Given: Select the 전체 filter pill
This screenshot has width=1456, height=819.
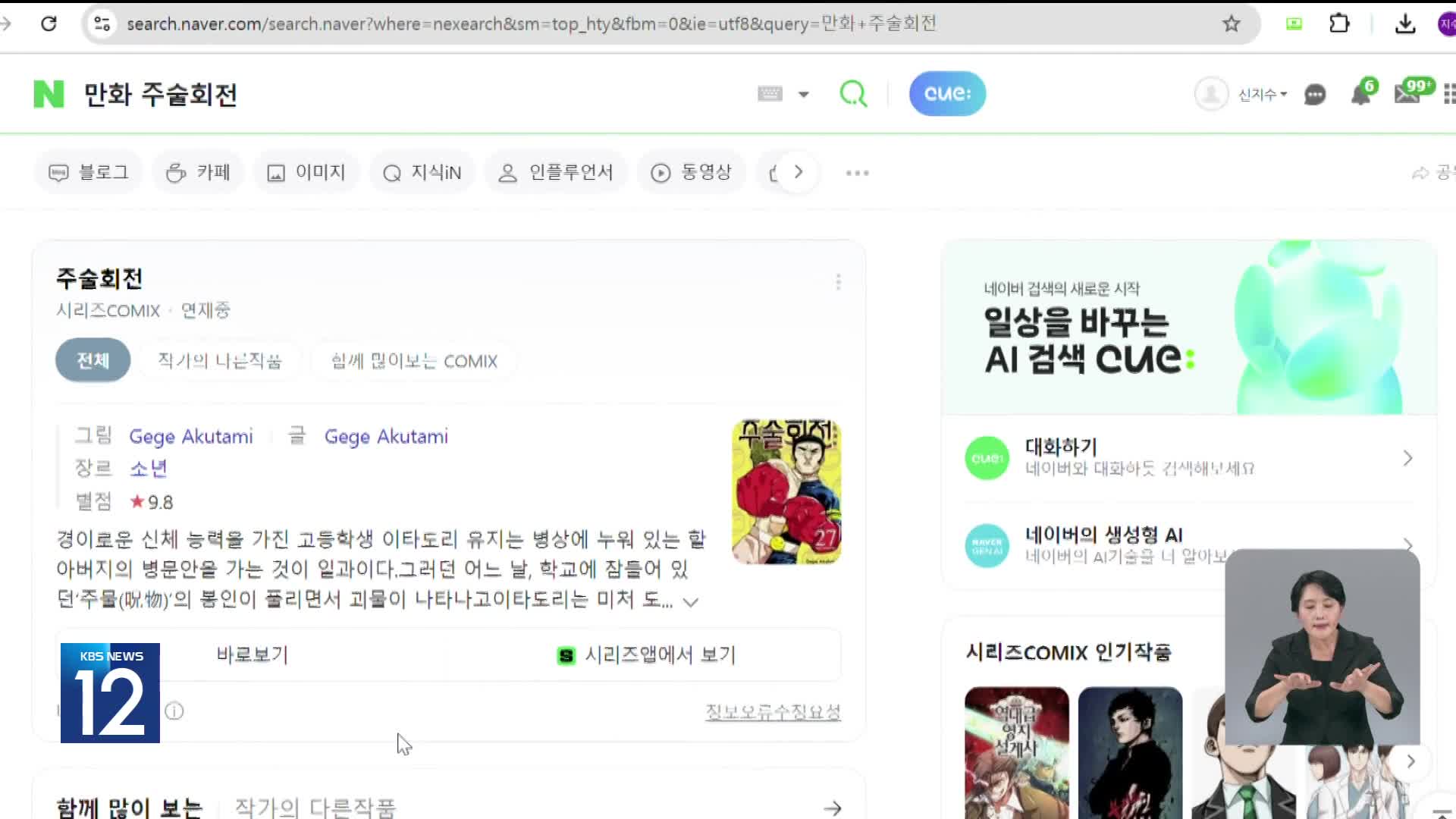Looking at the screenshot, I should tap(93, 360).
